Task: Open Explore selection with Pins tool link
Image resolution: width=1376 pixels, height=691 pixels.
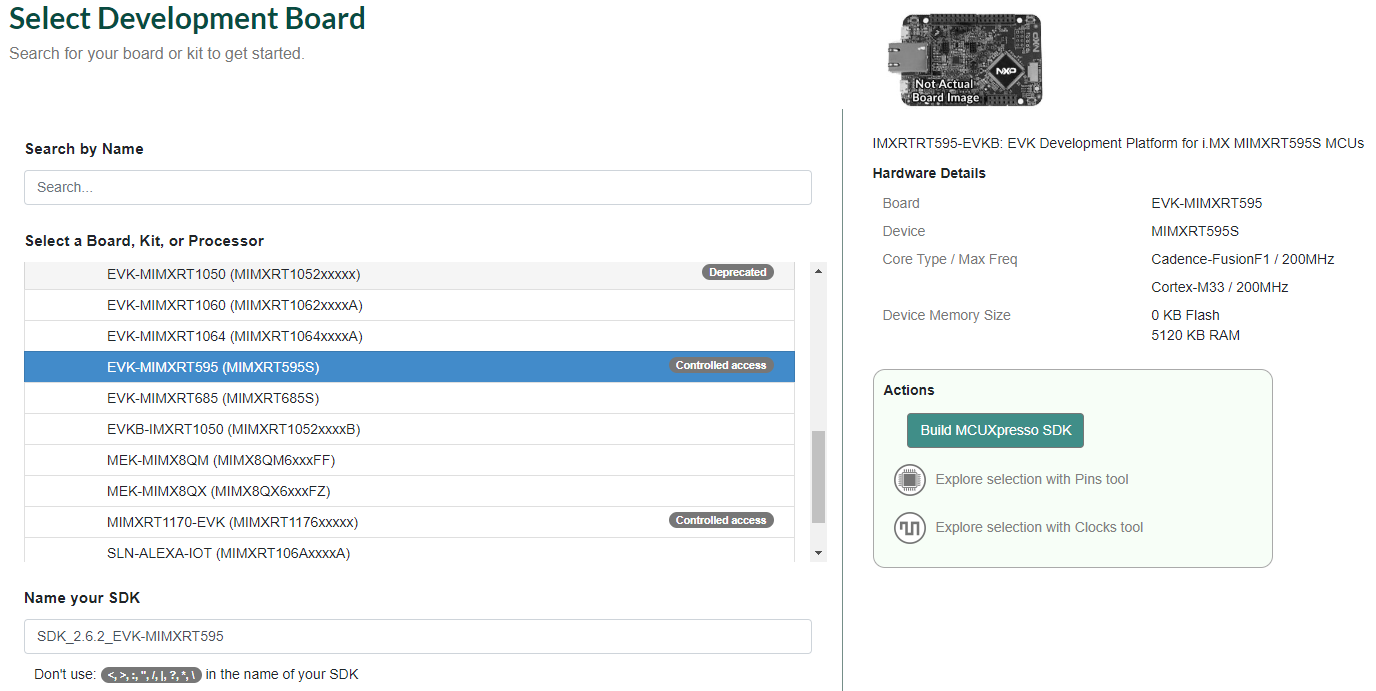Action: [1031, 480]
